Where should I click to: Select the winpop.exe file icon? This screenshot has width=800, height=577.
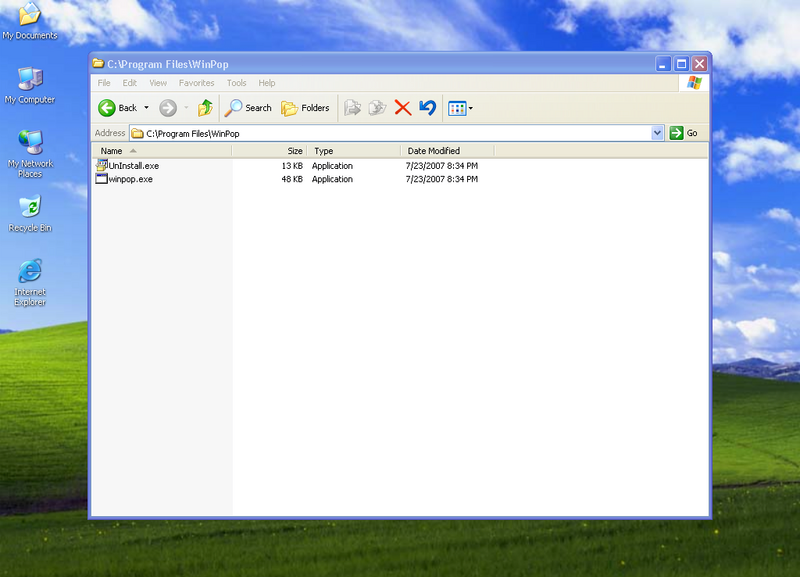click(102, 179)
